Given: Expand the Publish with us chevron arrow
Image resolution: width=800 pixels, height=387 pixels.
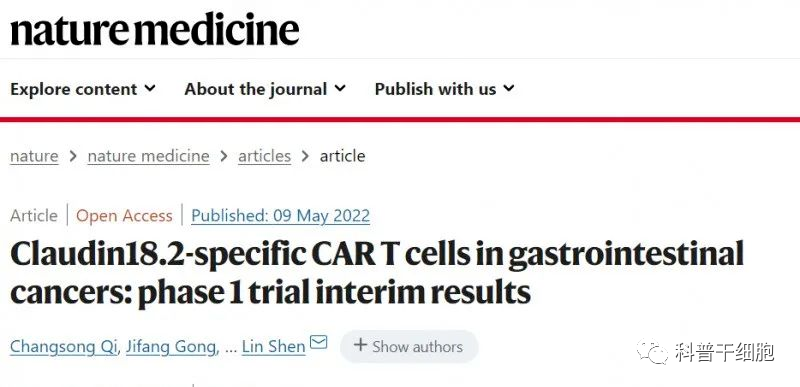Looking at the screenshot, I should [x=509, y=88].
